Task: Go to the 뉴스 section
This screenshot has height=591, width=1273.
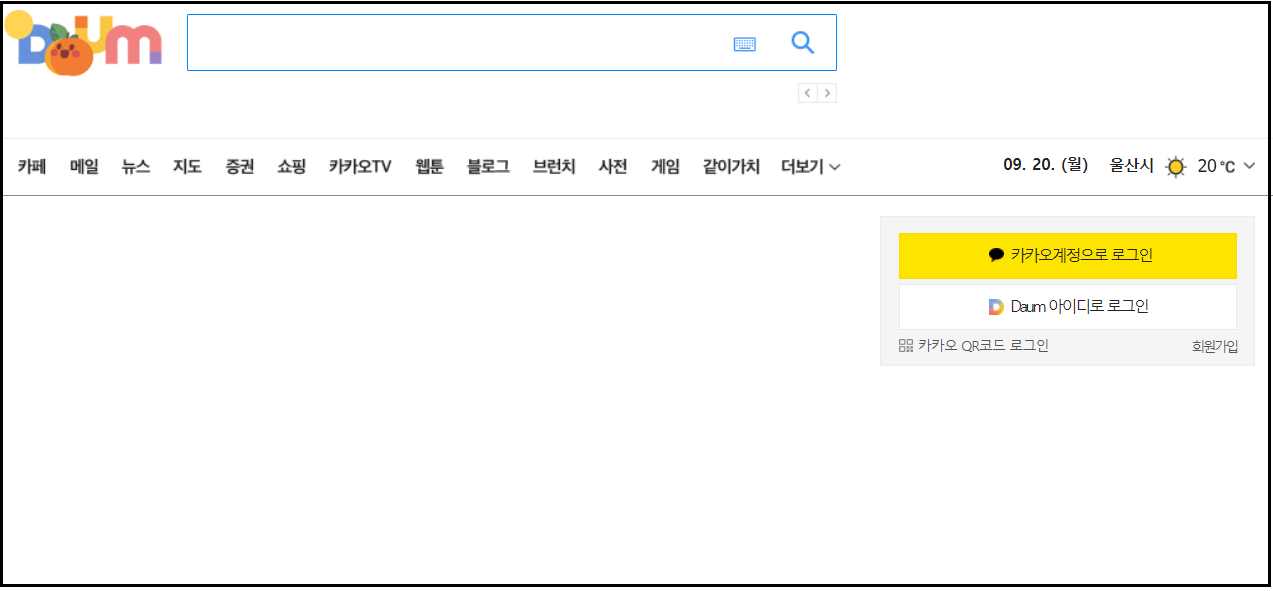Action: coord(136,167)
